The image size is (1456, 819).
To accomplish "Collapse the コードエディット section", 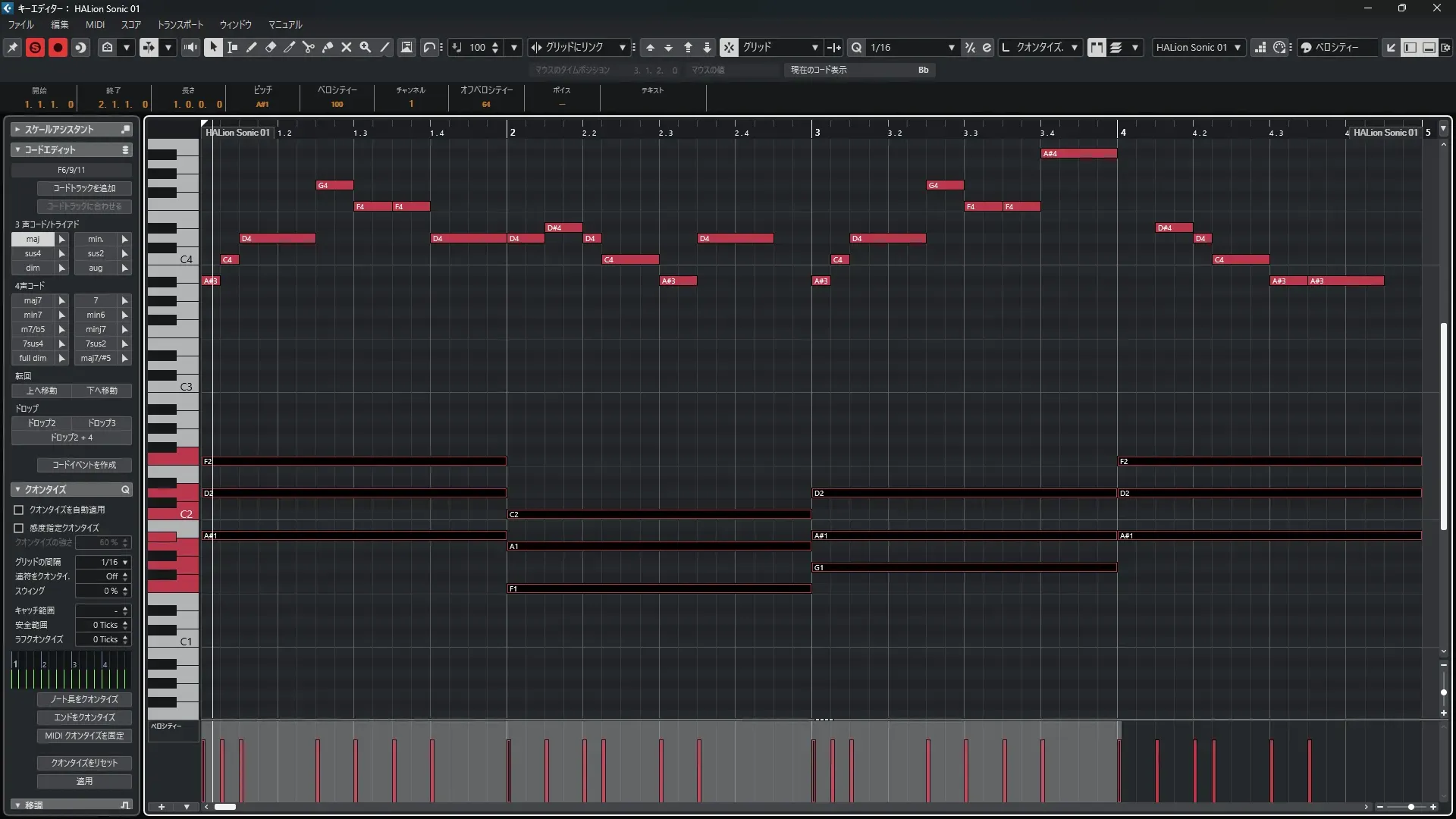I will pyautogui.click(x=17, y=149).
